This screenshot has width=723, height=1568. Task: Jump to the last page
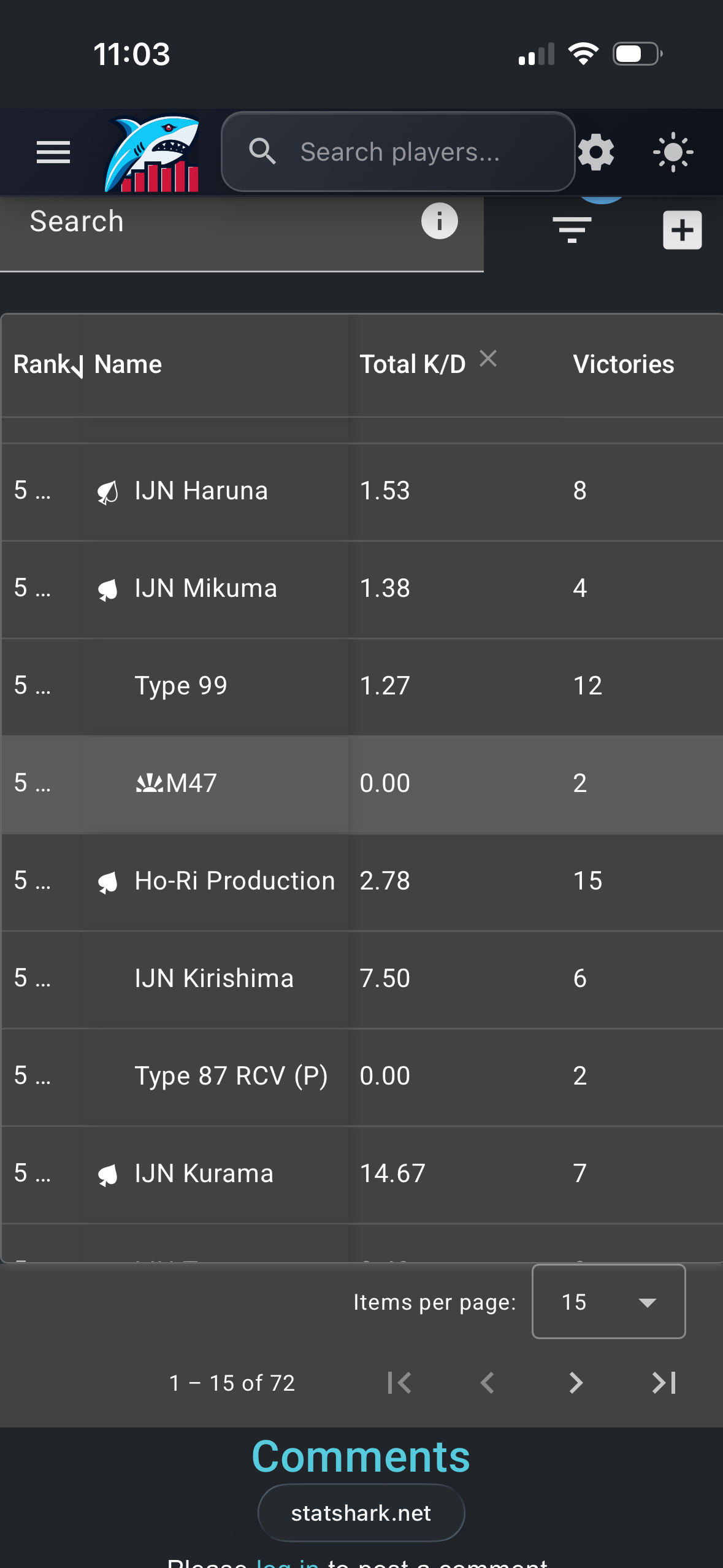pos(664,1383)
